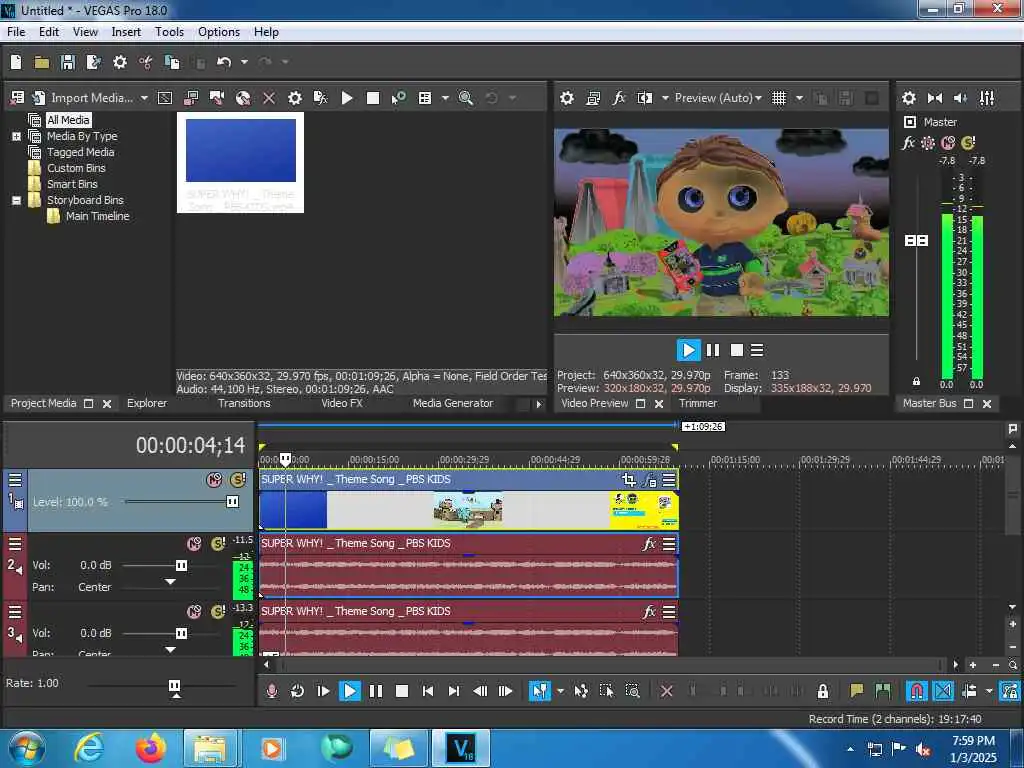Start media preview in Project Media toolbar
This screenshot has height=768, width=1024.
coord(347,98)
